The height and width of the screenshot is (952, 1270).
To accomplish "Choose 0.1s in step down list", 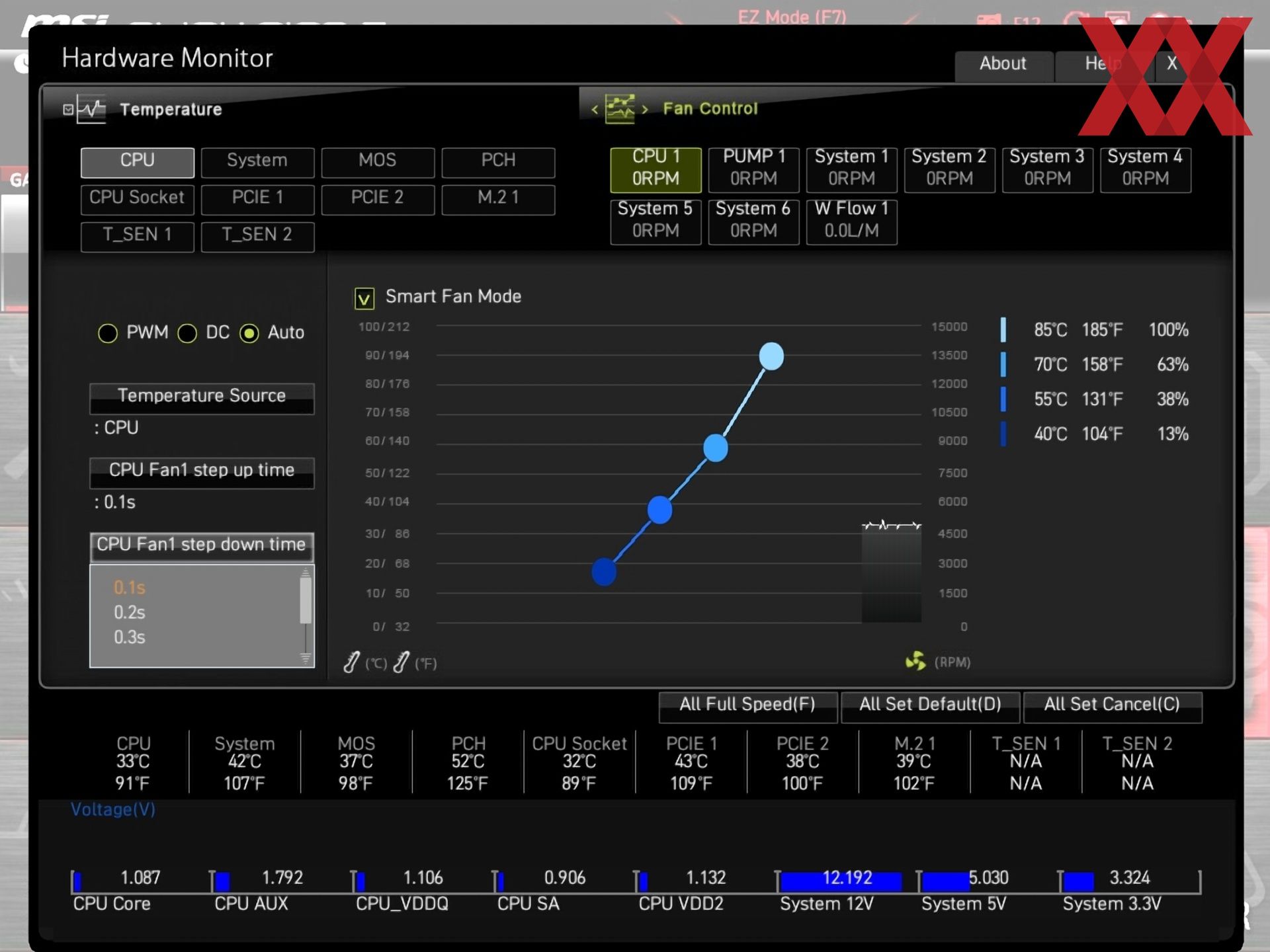I will (130, 588).
